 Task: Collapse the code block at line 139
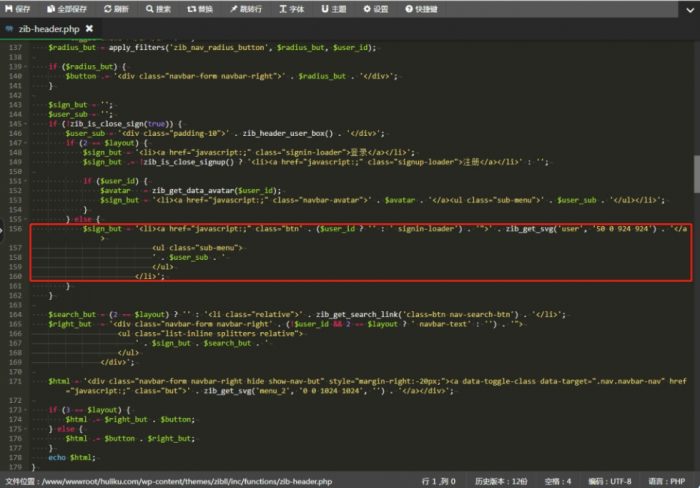(27, 67)
